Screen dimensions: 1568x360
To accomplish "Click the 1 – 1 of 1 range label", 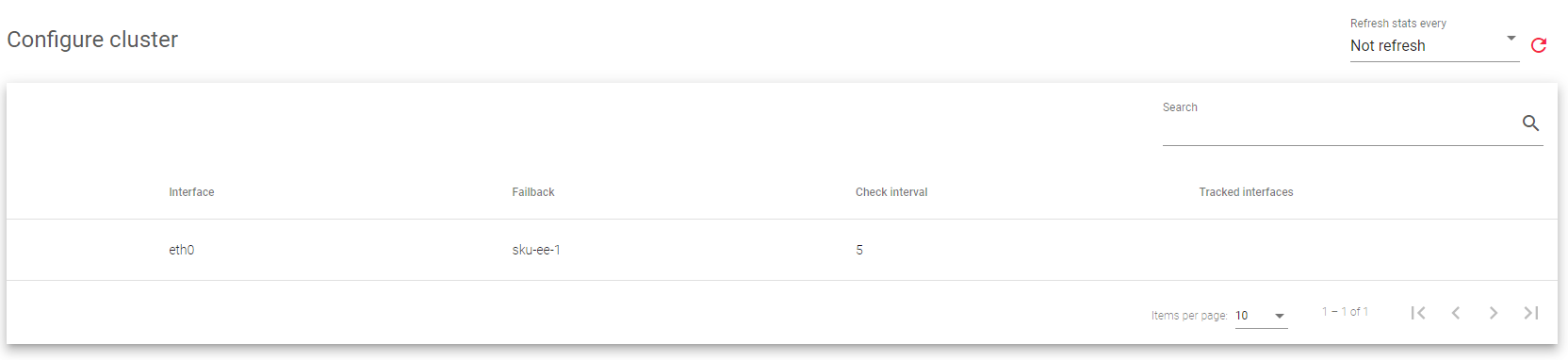I will click(1345, 312).
